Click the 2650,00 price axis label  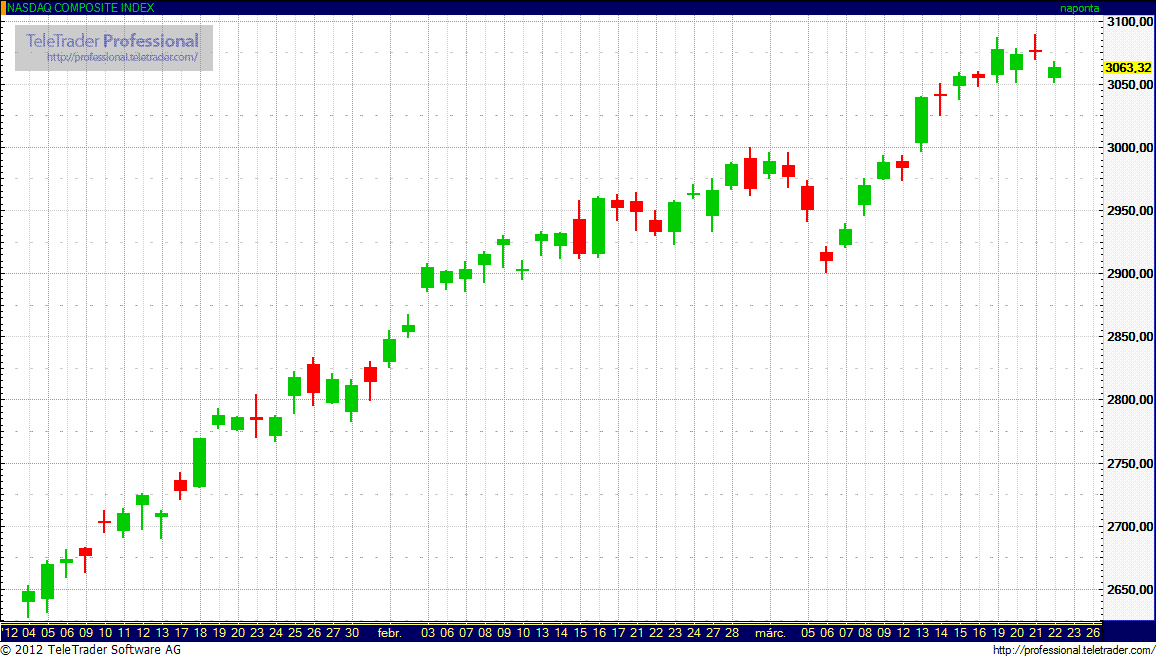(1128, 590)
